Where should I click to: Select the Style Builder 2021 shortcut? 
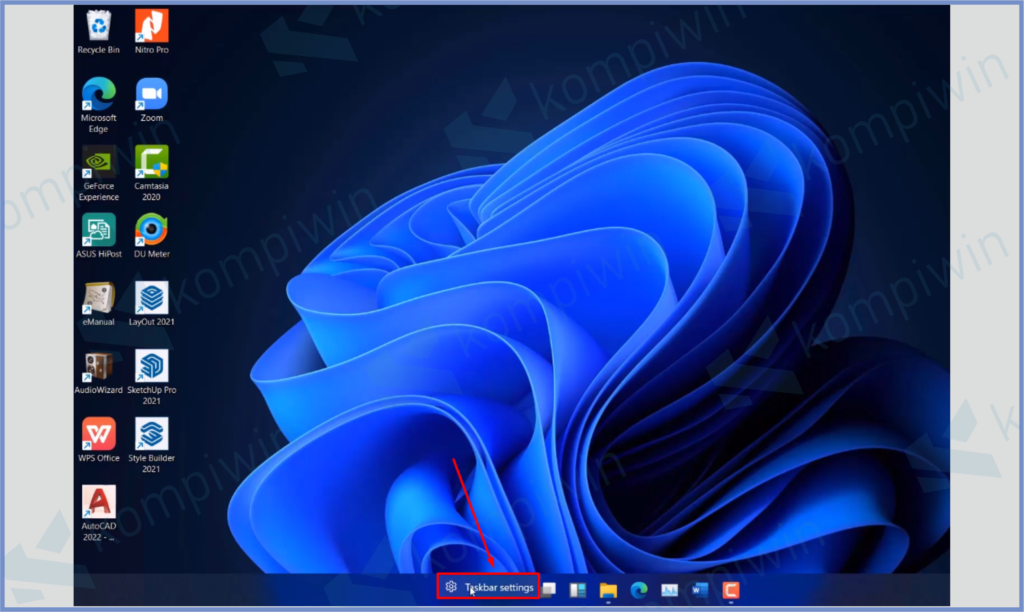tap(151, 434)
